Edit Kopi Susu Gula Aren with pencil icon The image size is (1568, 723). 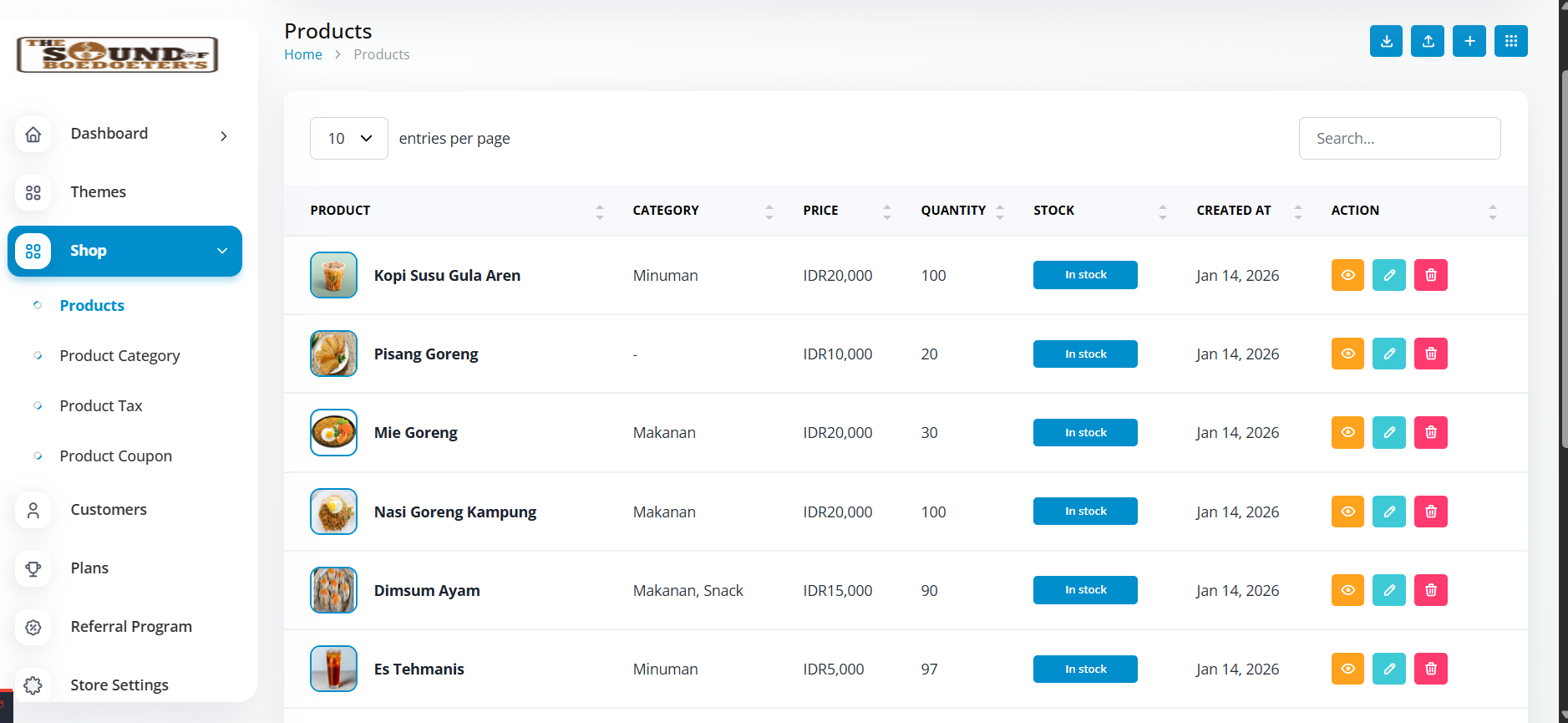pos(1389,275)
